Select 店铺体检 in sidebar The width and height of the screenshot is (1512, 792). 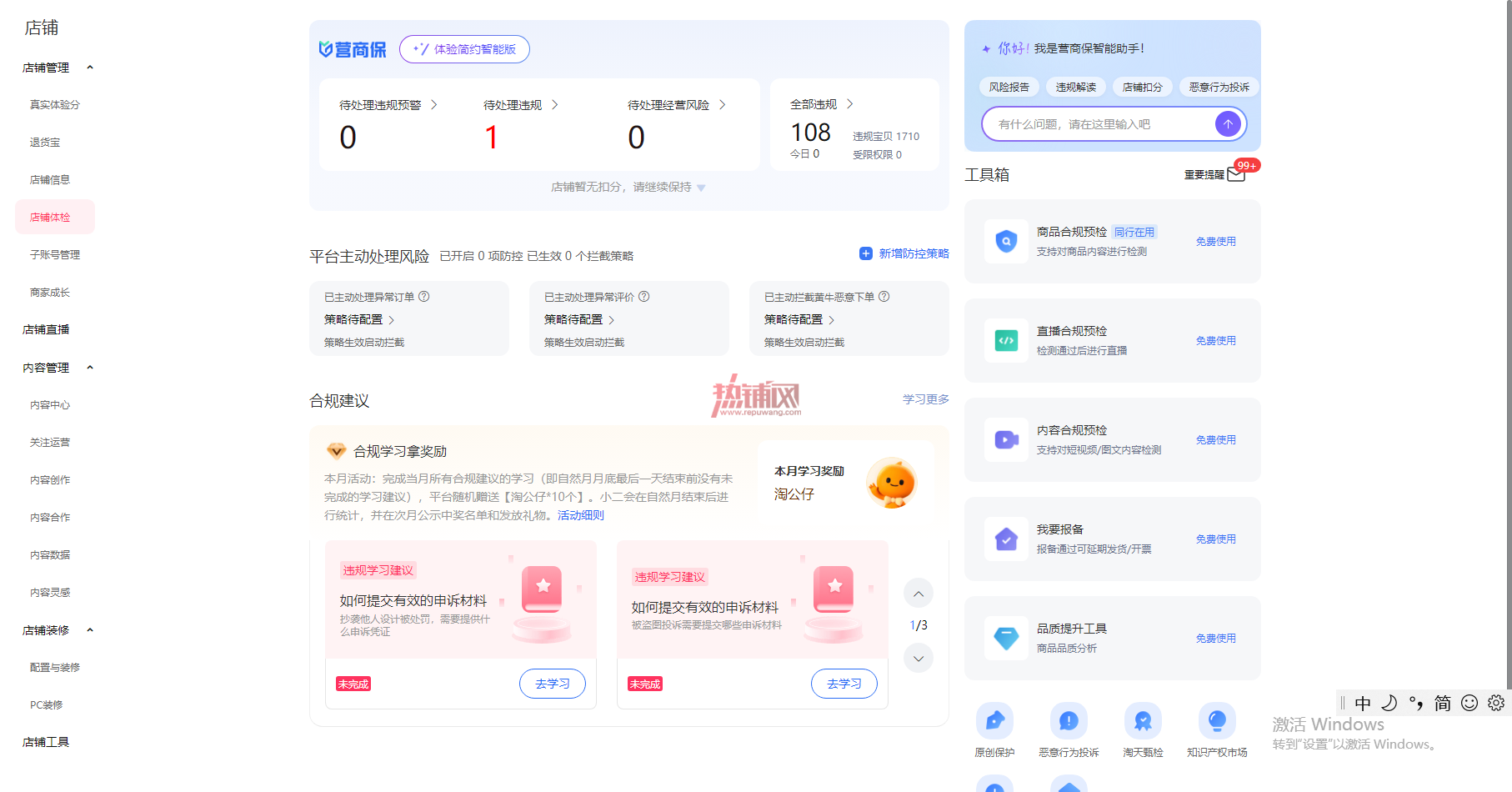pos(55,218)
